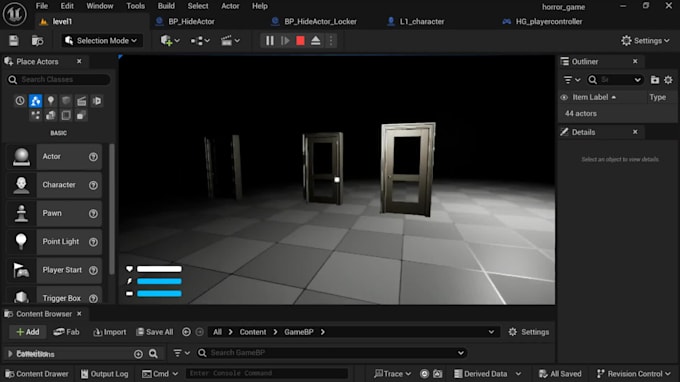Expand the Outliner search options chevron
Screen dimensions: 680x382
point(637,80)
